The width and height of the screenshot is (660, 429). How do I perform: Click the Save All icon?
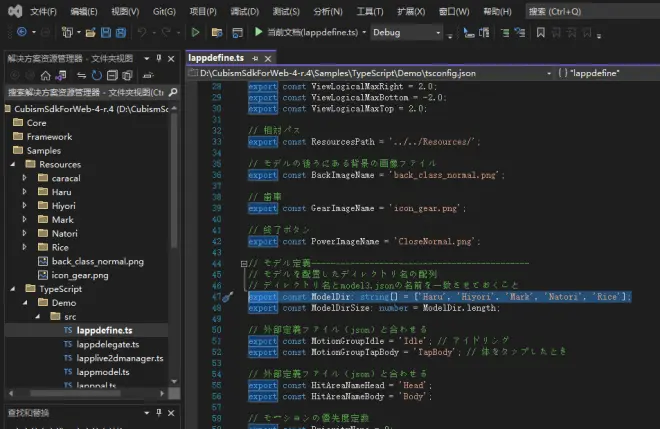(x=121, y=32)
